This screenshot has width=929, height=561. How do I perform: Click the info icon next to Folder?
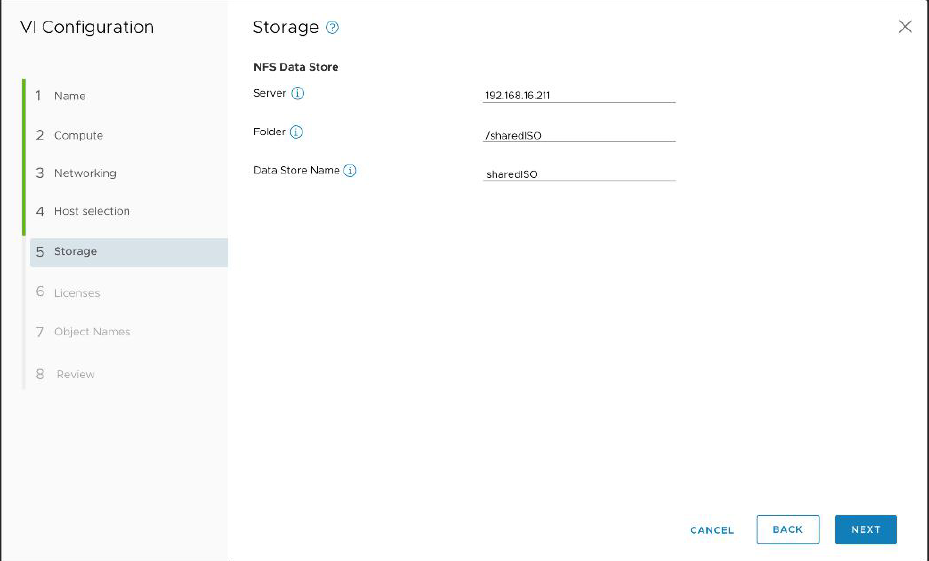click(296, 132)
